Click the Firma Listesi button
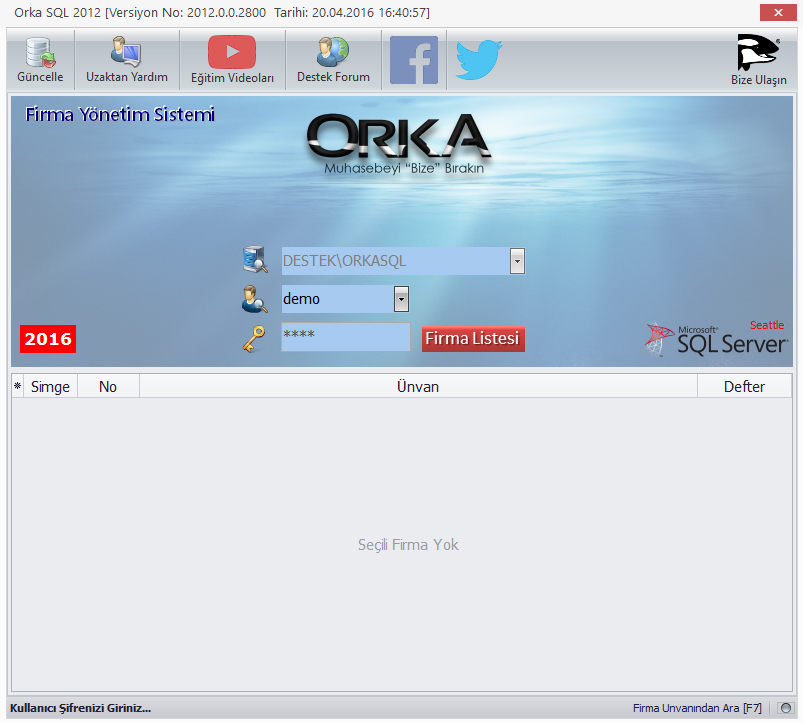This screenshot has width=803, height=723. coord(473,339)
